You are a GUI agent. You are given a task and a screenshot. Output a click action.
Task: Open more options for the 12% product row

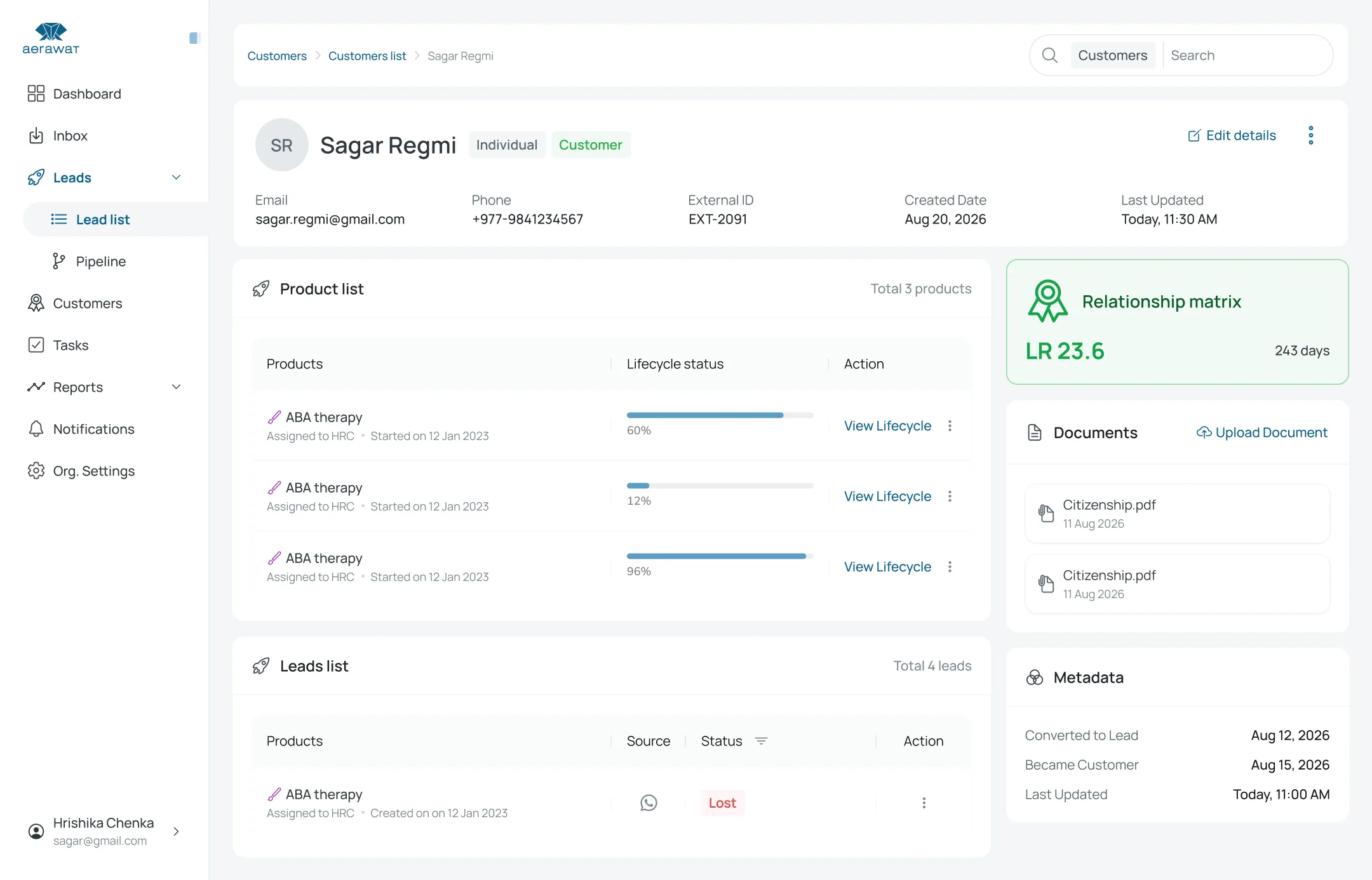[x=950, y=497]
